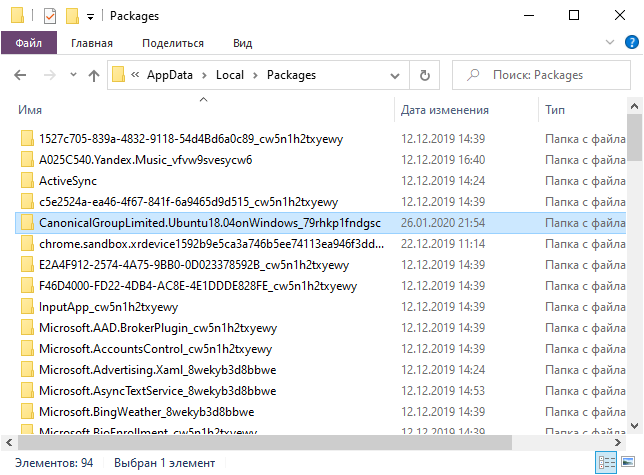Click the title bar folder icon

tap(18, 15)
